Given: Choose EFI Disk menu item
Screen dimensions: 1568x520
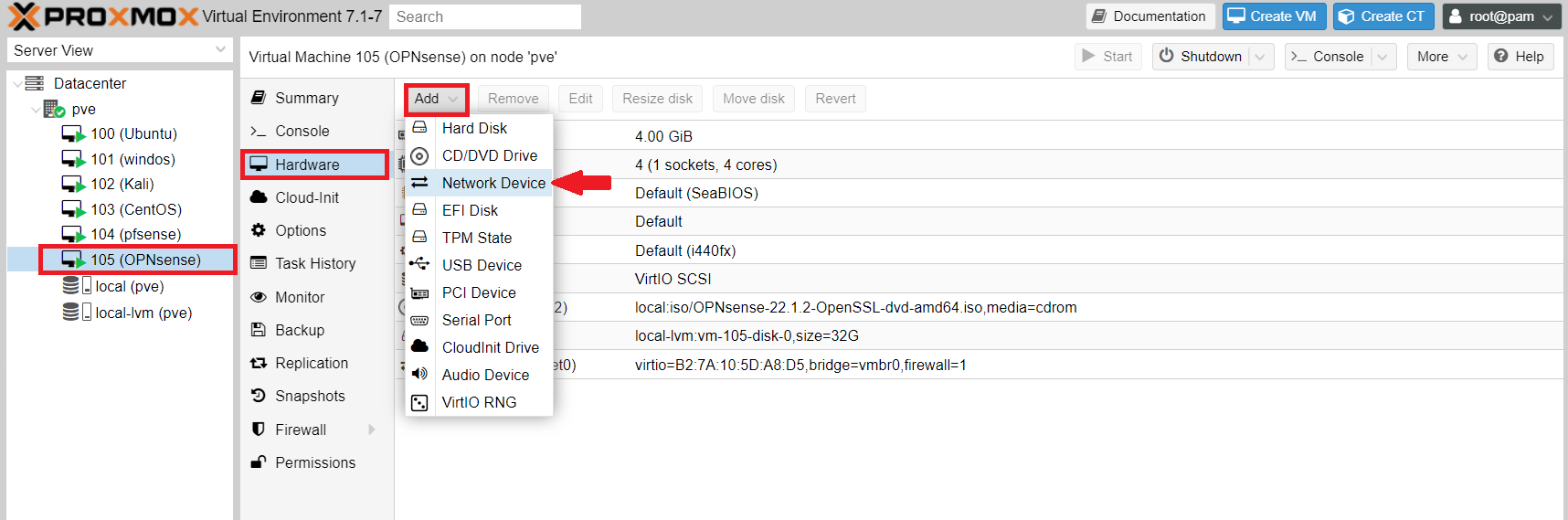Looking at the screenshot, I should tap(479, 210).
